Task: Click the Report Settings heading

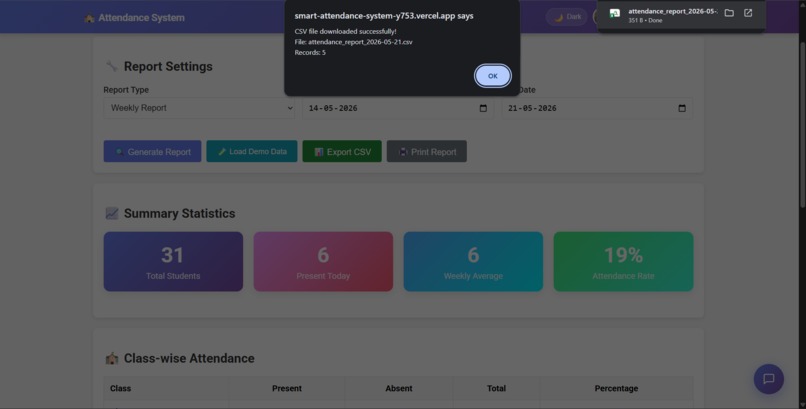Action: (x=159, y=66)
